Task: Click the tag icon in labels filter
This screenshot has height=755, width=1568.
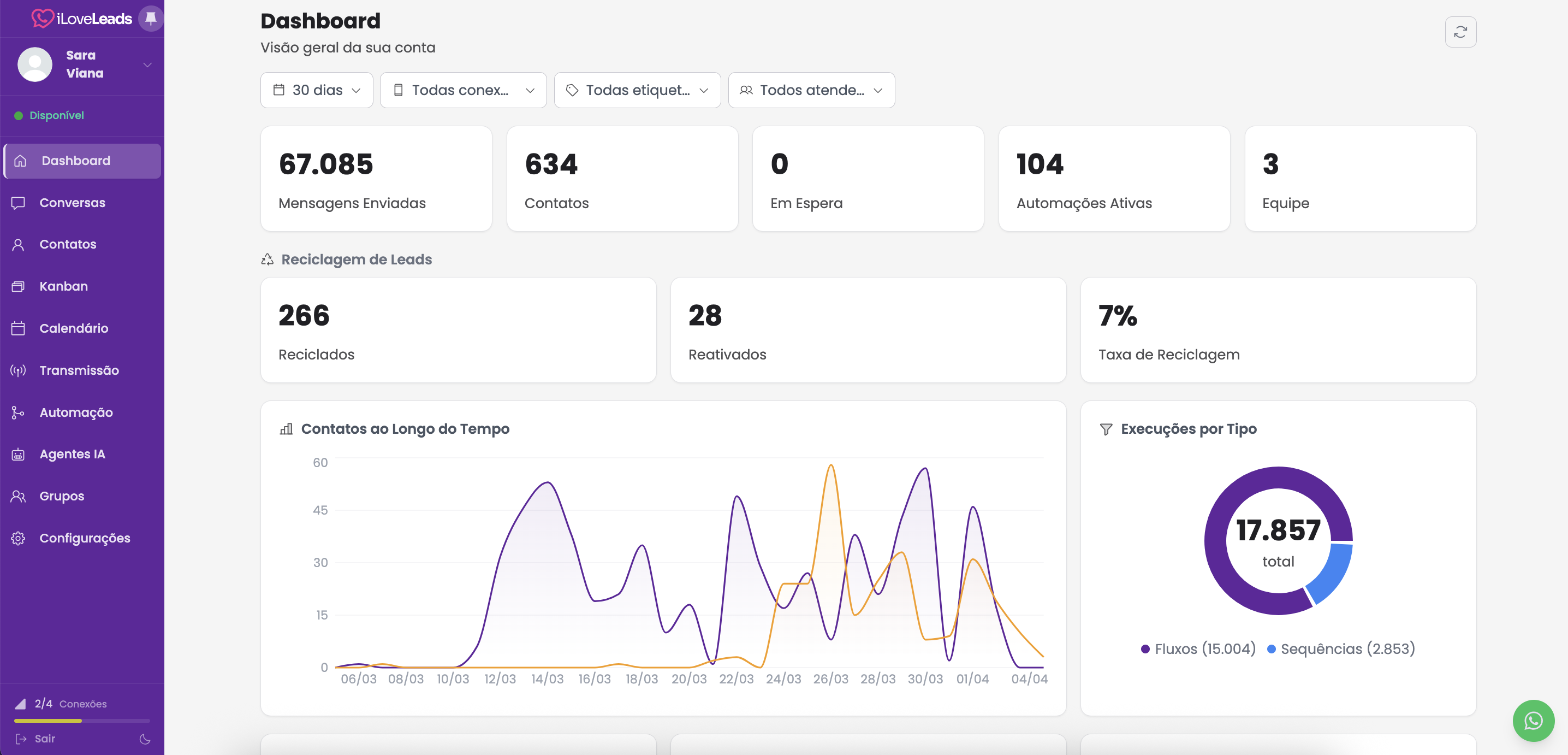Action: [572, 90]
